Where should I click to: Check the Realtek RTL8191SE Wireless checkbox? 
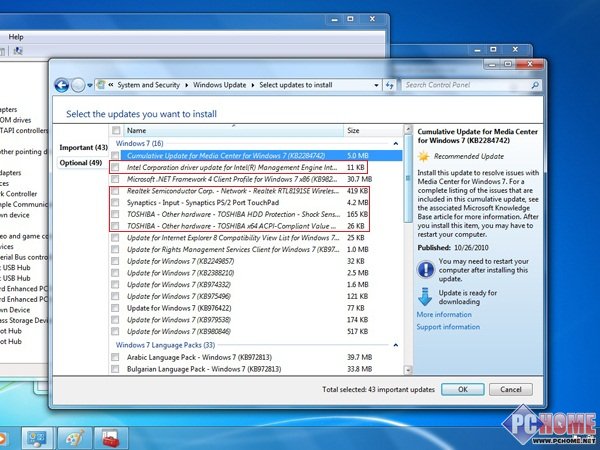pyautogui.click(x=115, y=191)
